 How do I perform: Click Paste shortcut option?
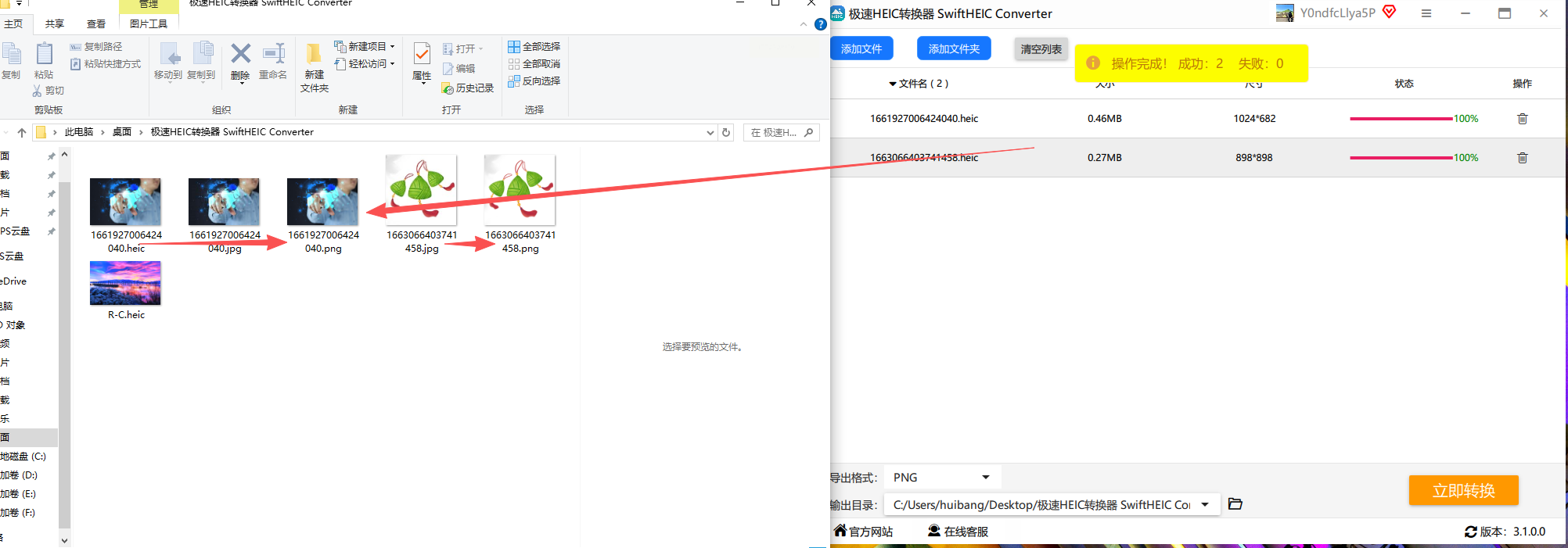[x=106, y=64]
